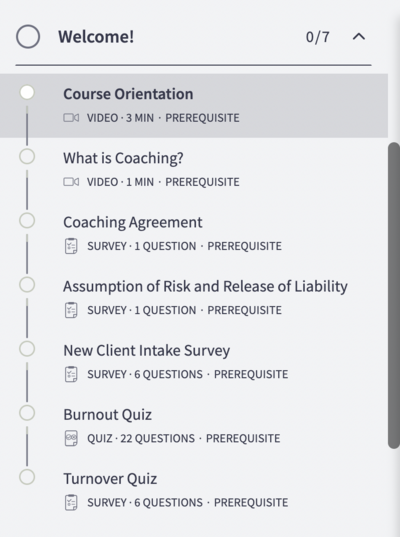This screenshot has width=400, height=537.
Task: Click the video icon under Course Orientation
Action: click(71, 118)
